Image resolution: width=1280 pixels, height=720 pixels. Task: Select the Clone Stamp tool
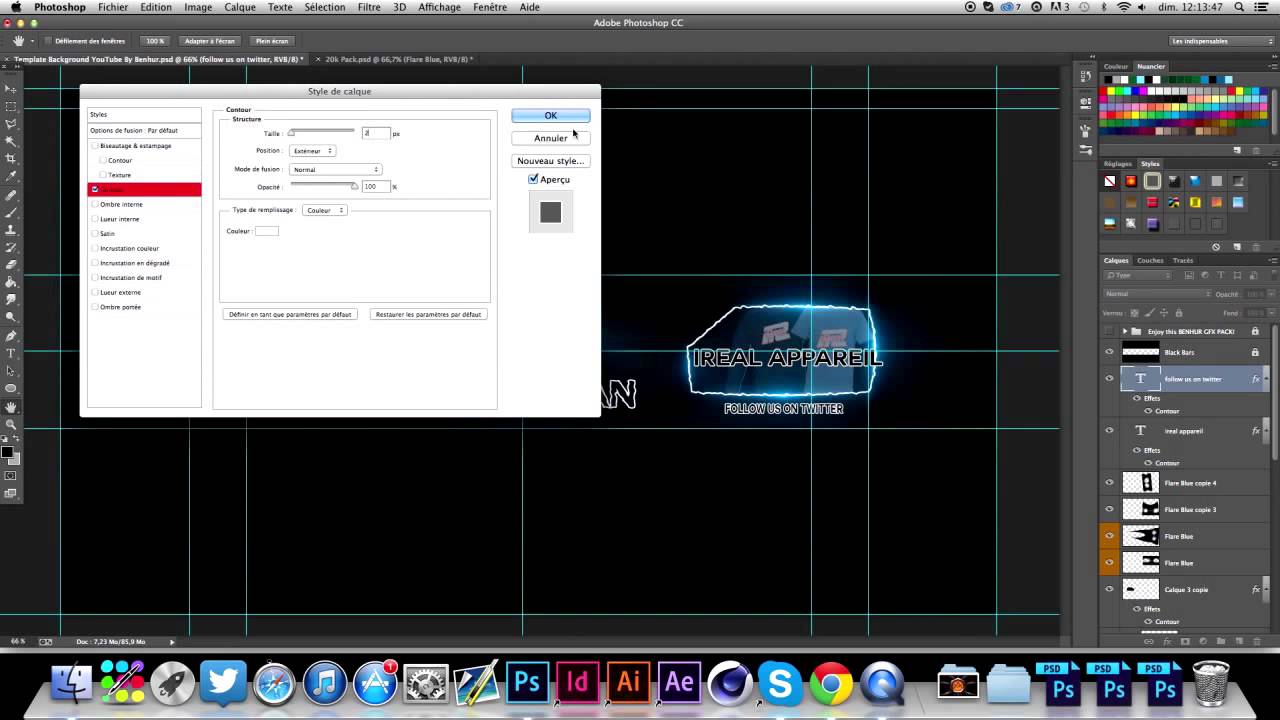(x=11, y=230)
